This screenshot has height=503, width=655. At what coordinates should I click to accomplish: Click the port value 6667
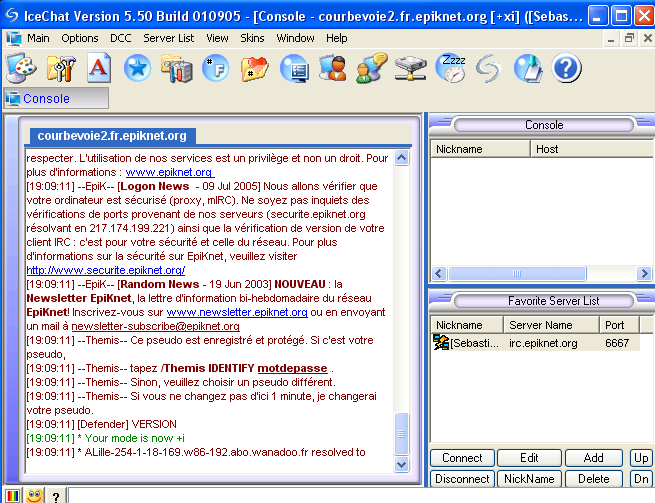pyautogui.click(x=617, y=343)
